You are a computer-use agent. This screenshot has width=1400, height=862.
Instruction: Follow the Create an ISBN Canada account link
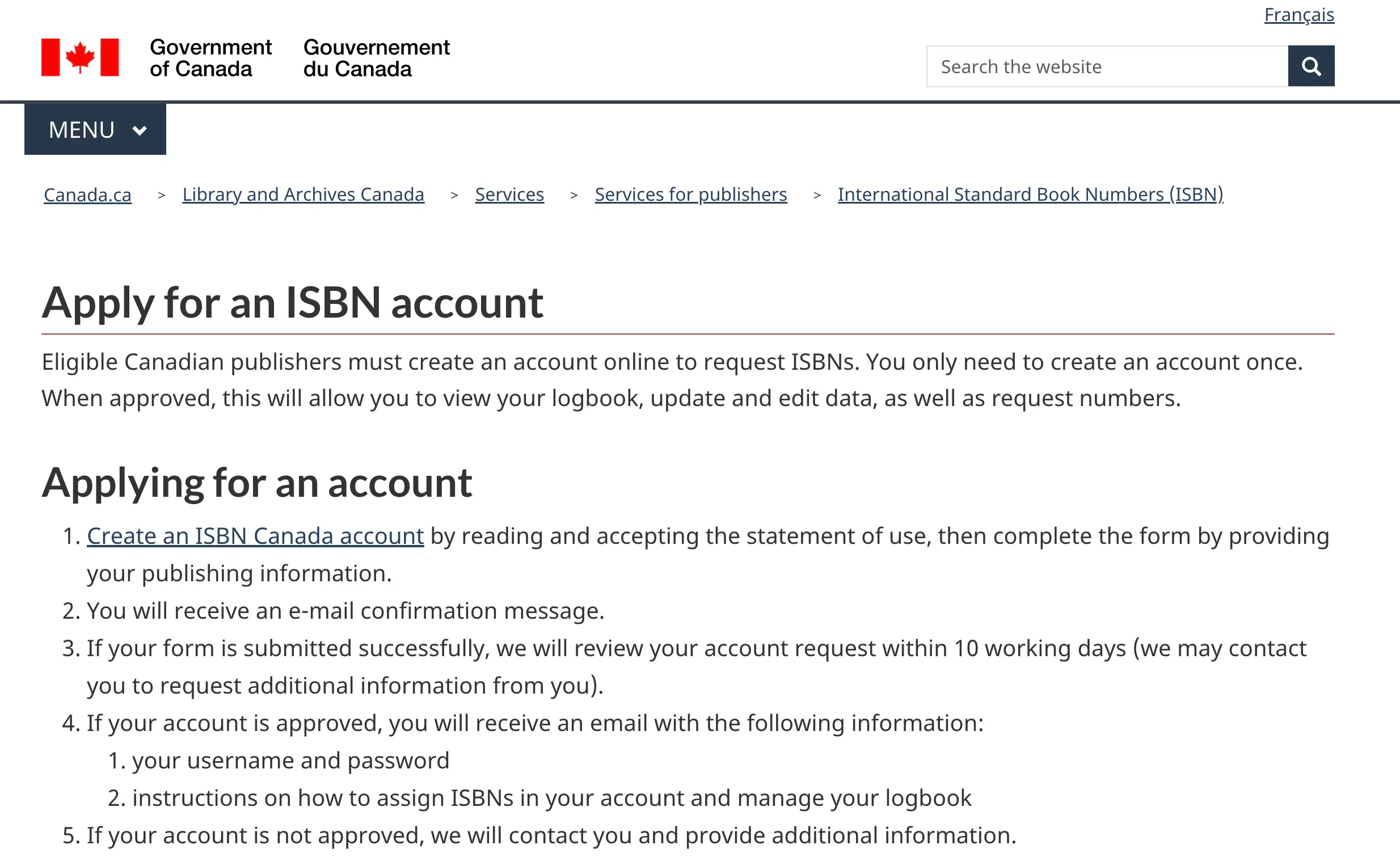[x=255, y=536]
